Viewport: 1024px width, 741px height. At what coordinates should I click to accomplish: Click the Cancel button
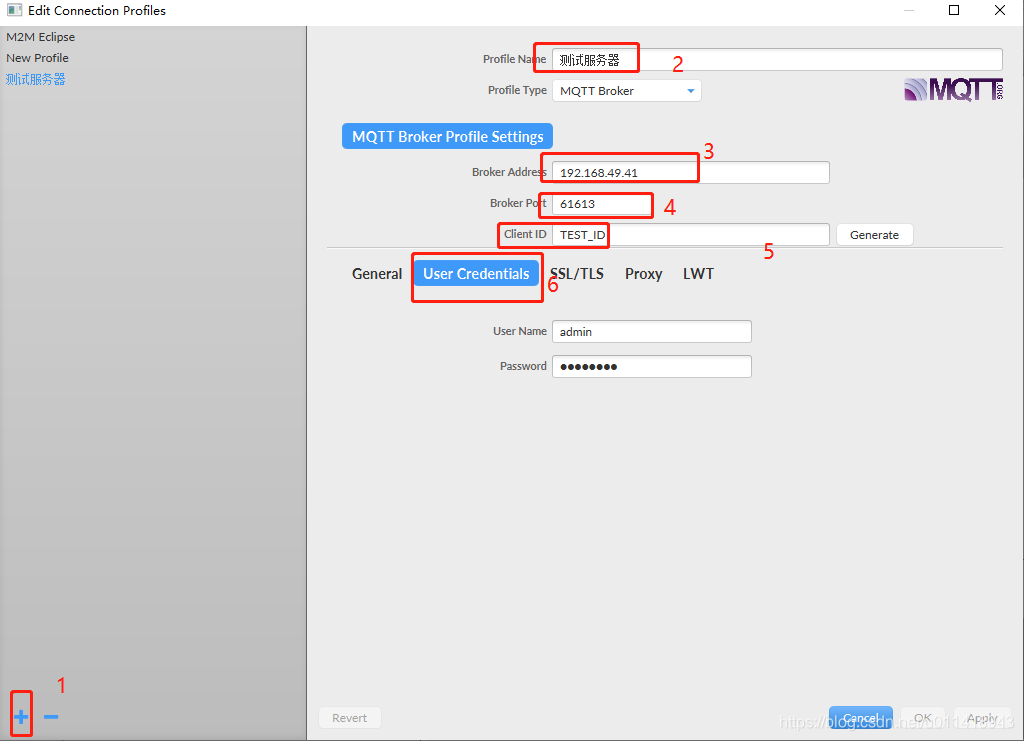tap(860, 717)
